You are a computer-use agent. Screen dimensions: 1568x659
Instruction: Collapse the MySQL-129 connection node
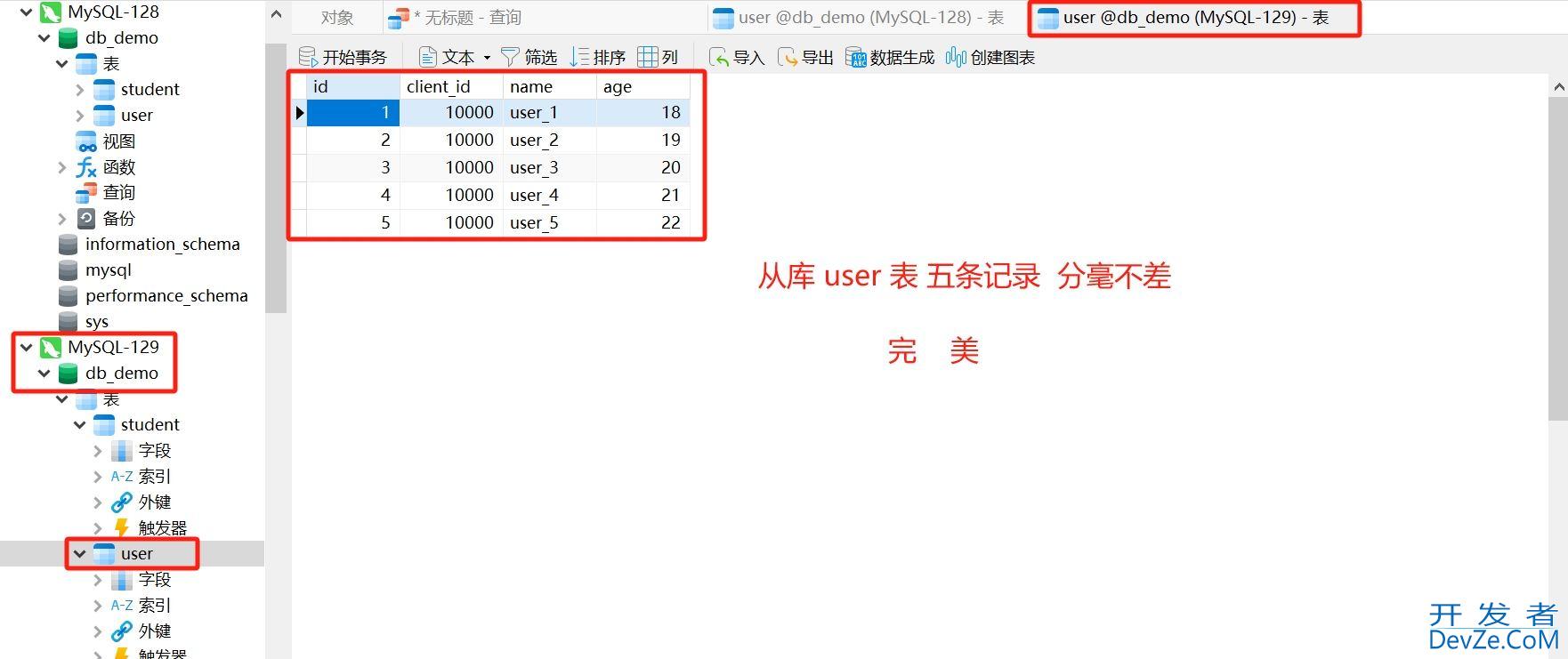27,347
